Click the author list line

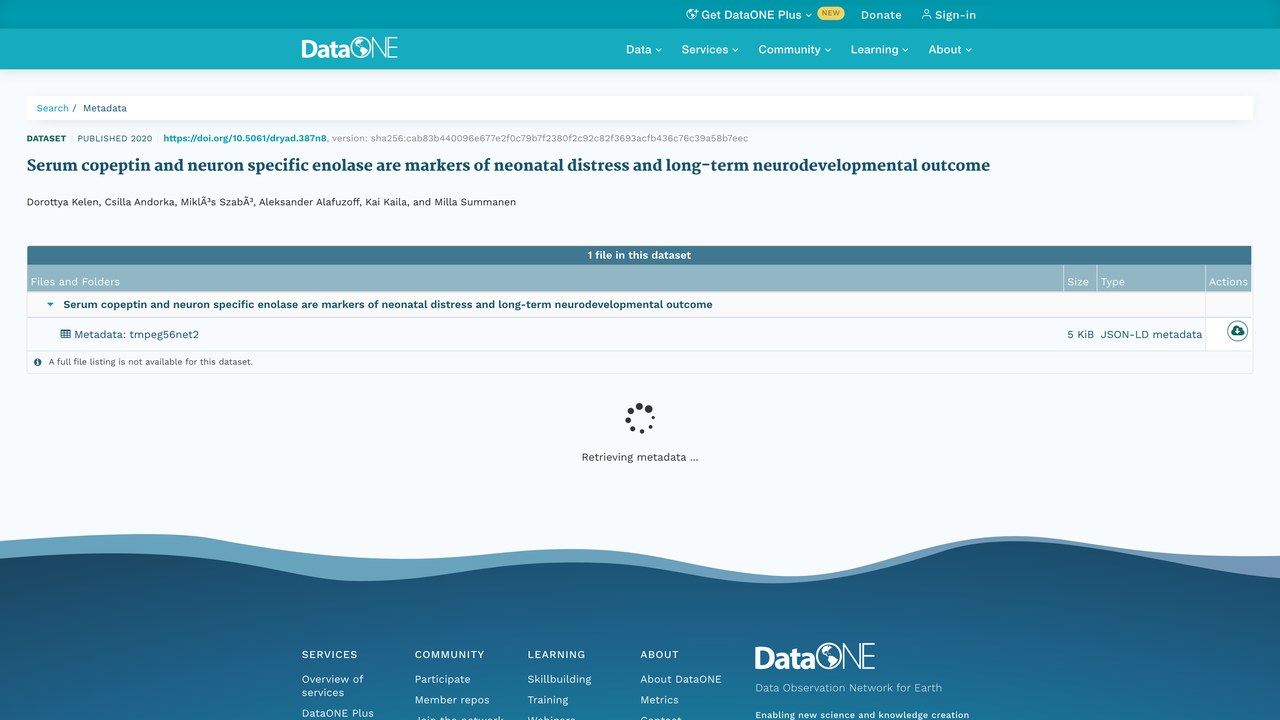tap(271, 202)
